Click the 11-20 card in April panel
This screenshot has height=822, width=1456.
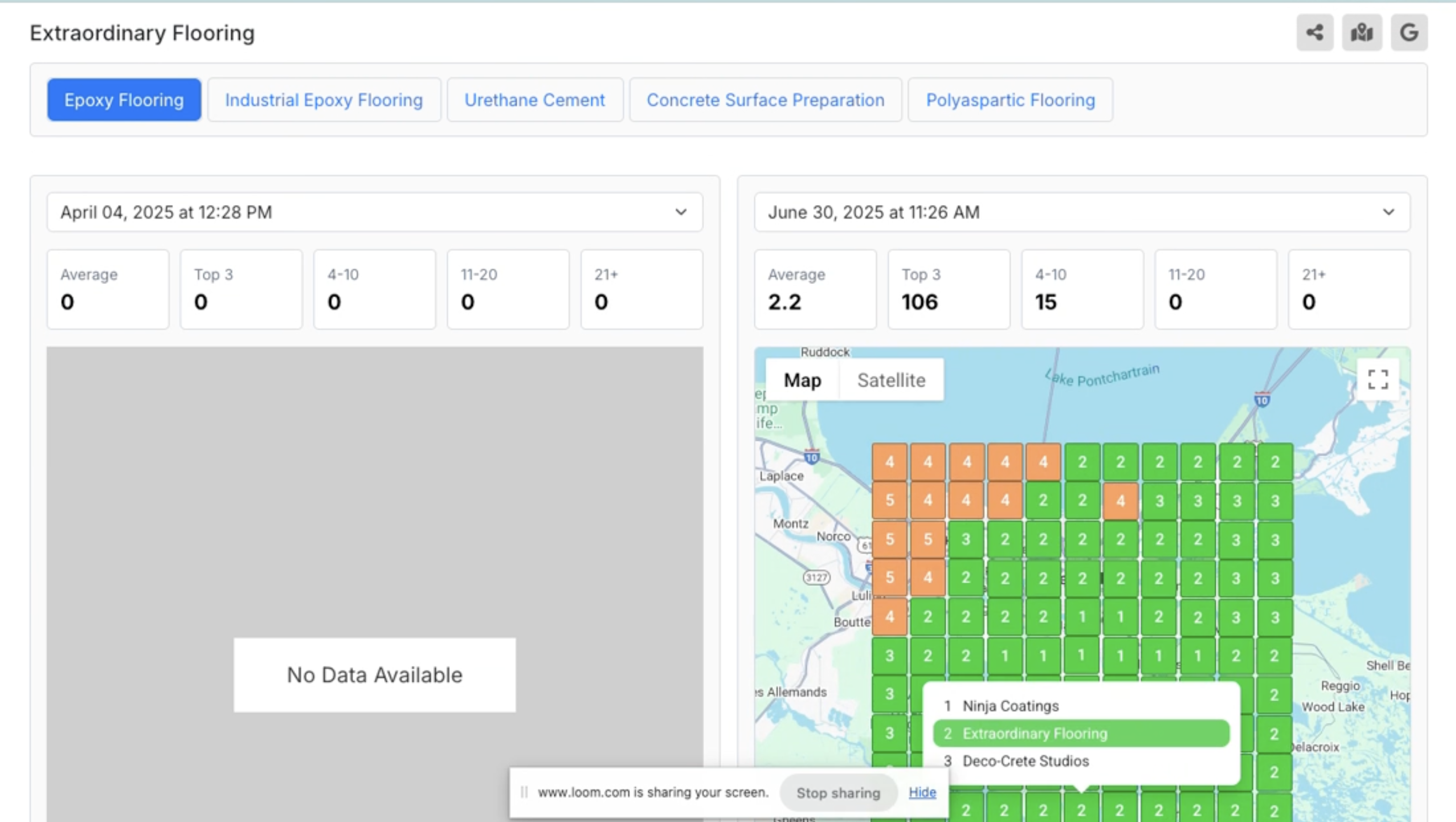[x=508, y=289]
